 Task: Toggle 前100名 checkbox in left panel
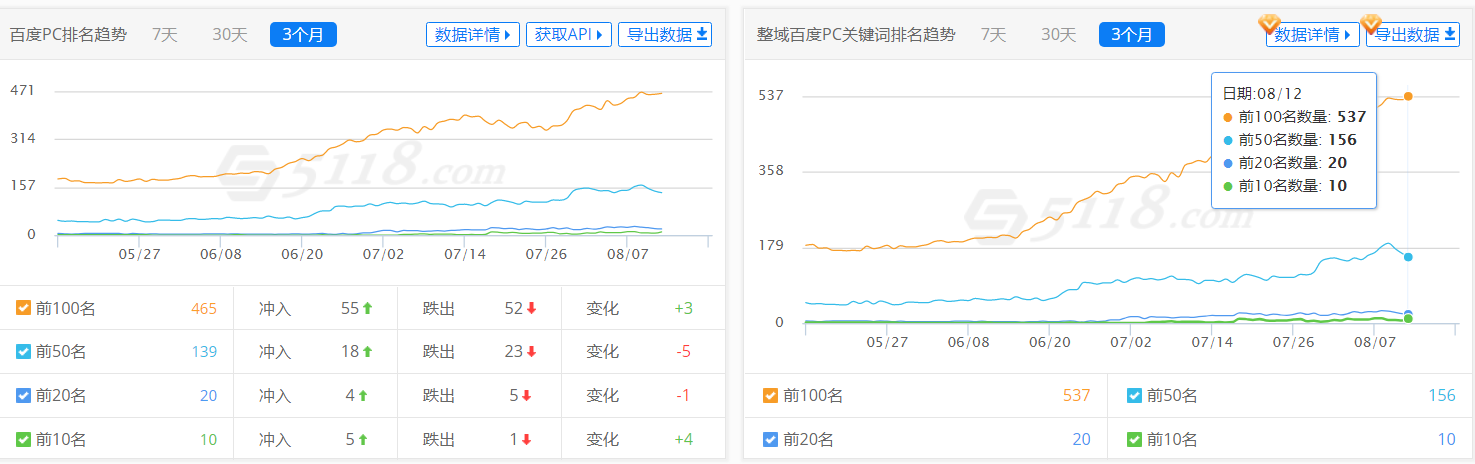coord(24,308)
